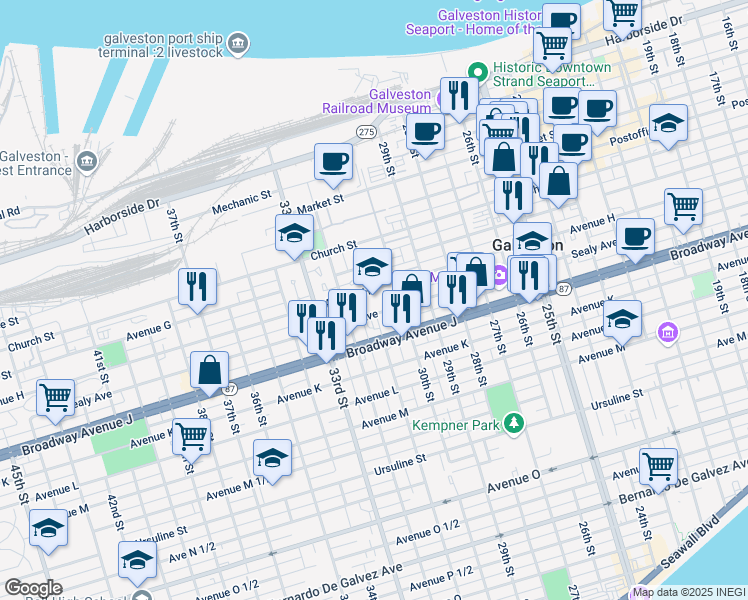Image resolution: width=748 pixels, height=600 pixels.
Task: Click the purple camera pin near 27th St
Action: [x=499, y=275]
